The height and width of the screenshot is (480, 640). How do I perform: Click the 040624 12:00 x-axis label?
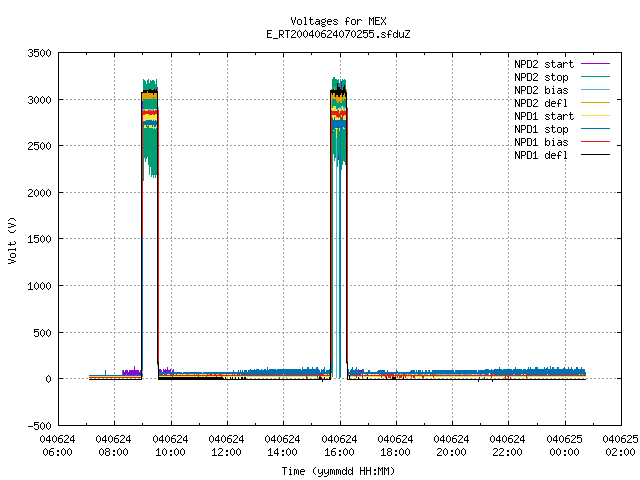pyautogui.click(x=226, y=446)
